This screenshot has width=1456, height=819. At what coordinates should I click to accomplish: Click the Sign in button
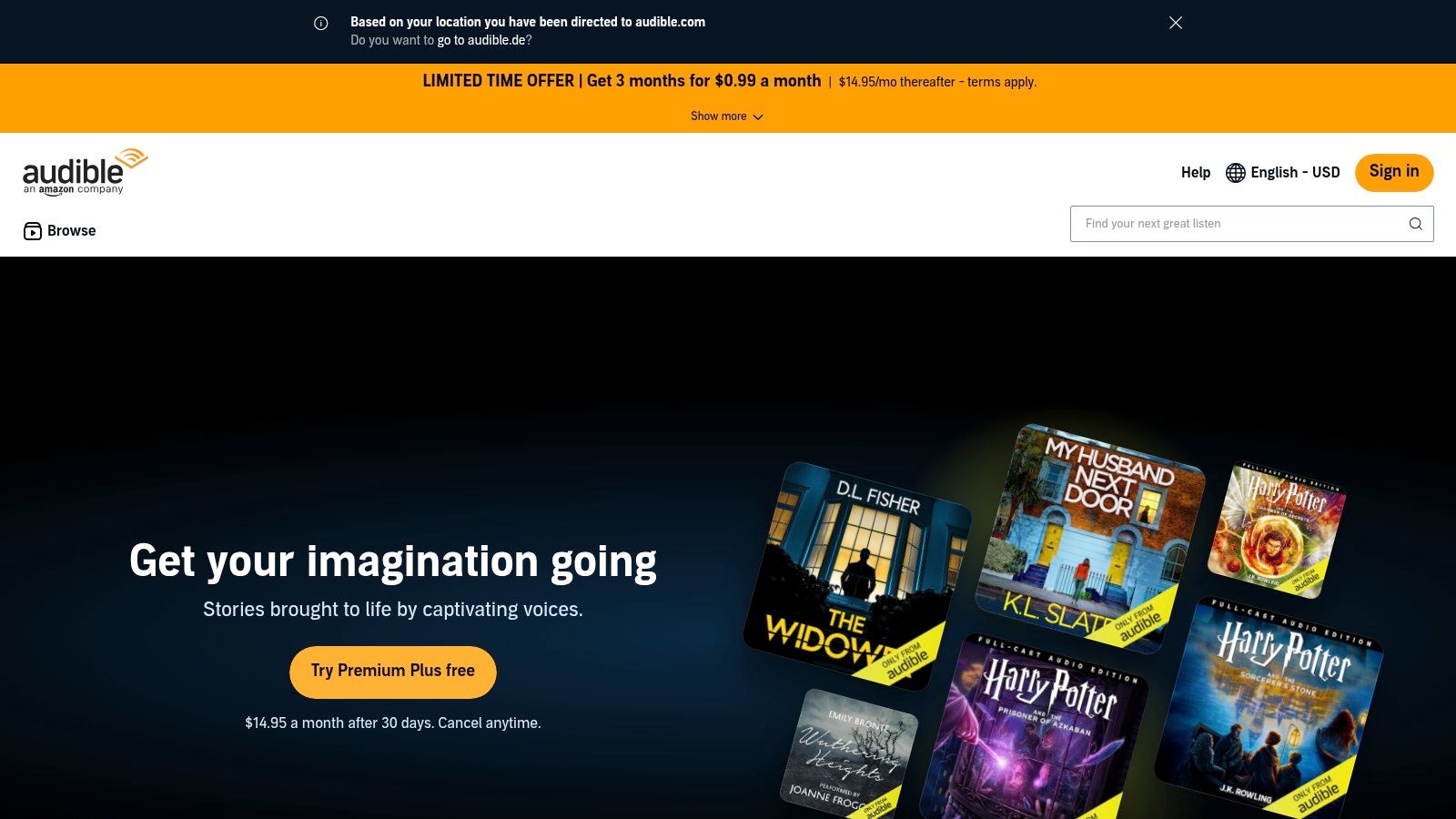pos(1393,172)
